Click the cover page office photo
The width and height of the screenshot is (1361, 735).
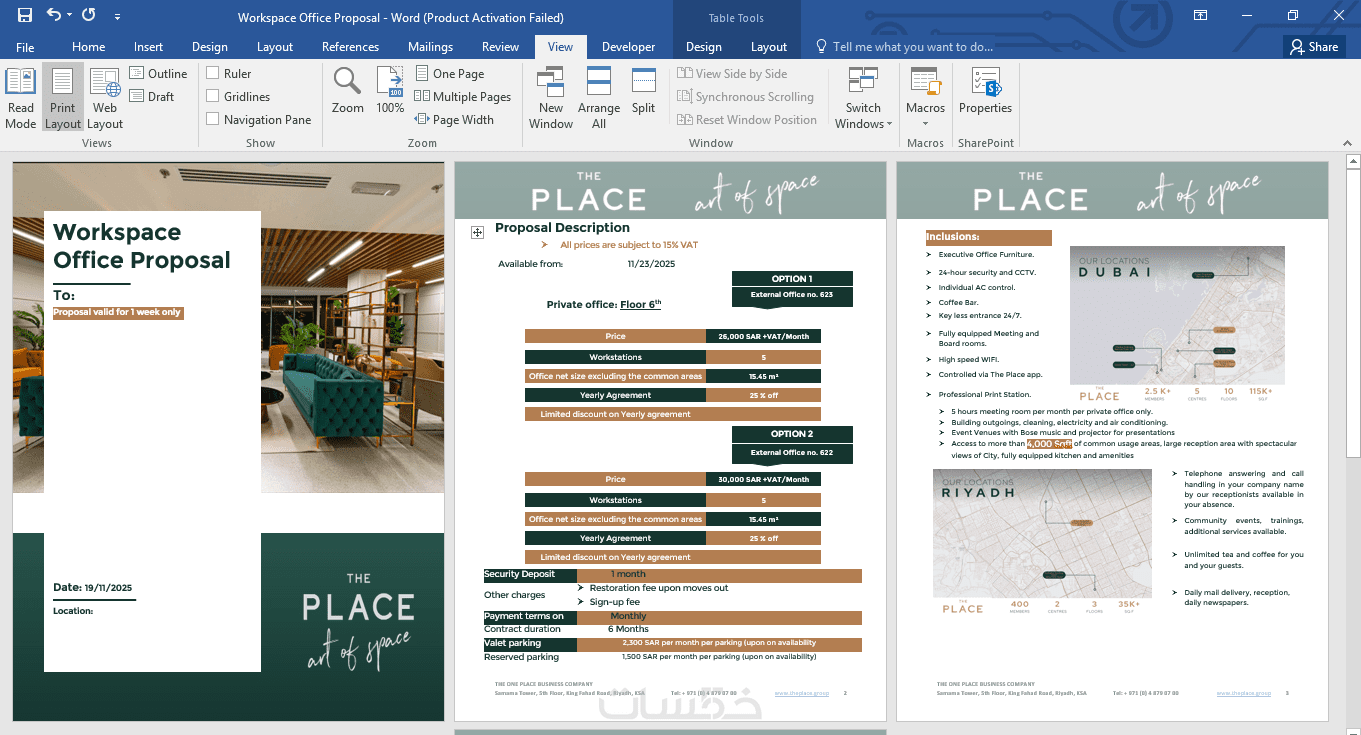(352, 328)
